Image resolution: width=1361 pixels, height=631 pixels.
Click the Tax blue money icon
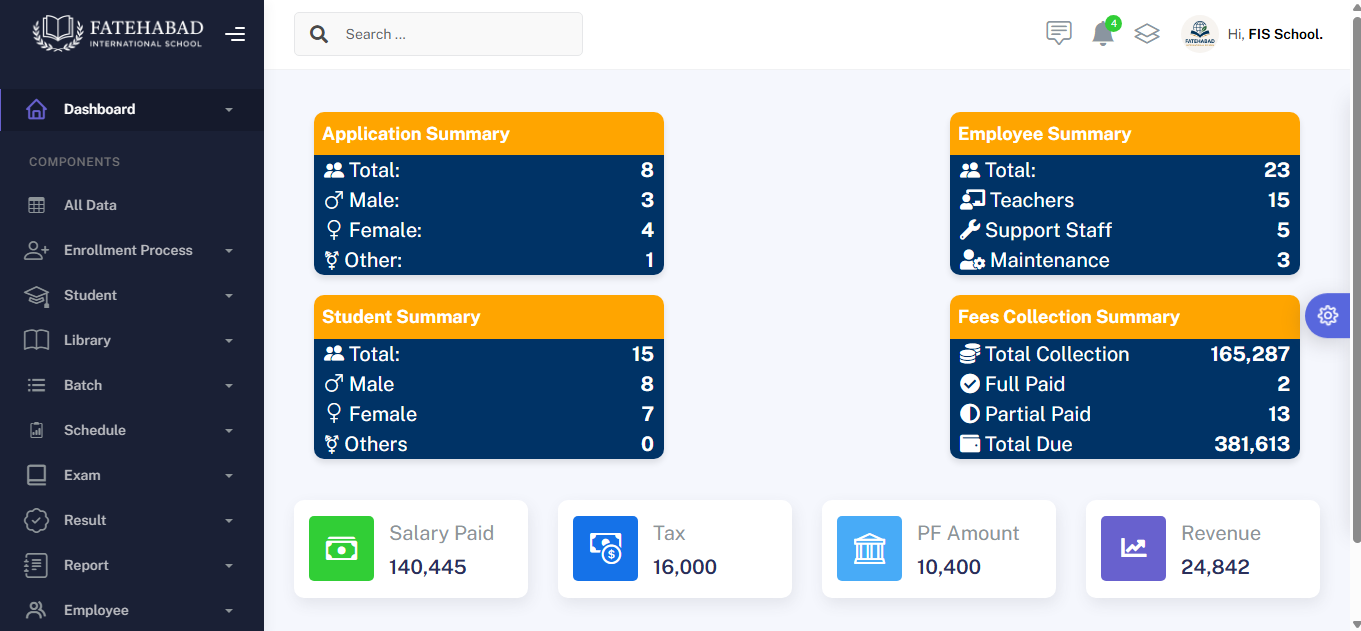point(605,549)
